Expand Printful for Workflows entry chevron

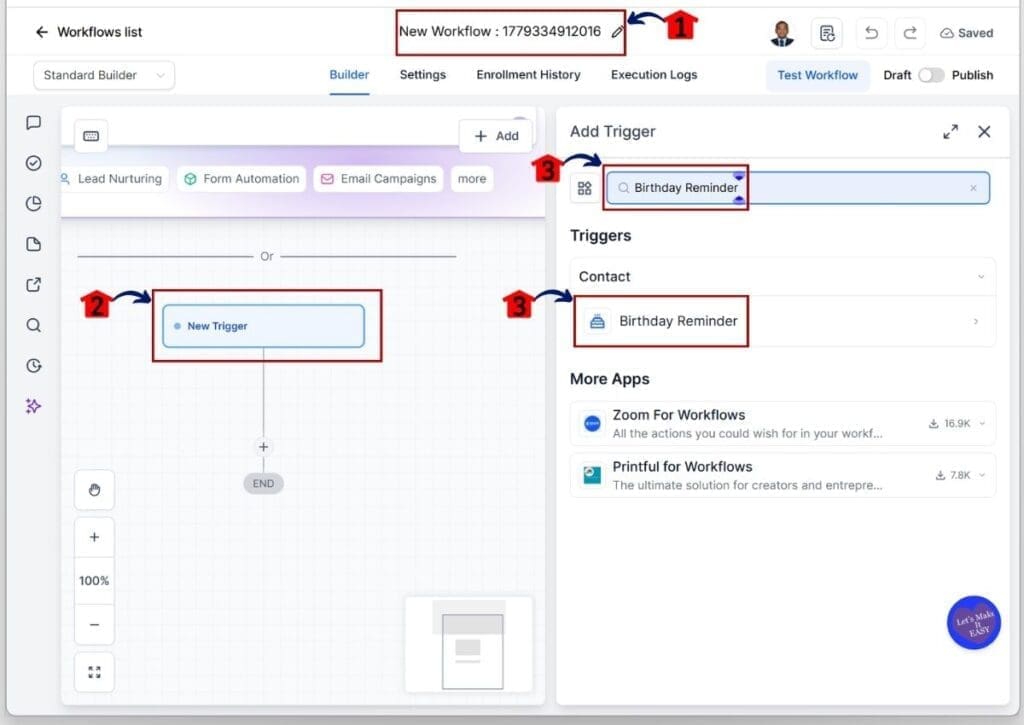[982, 475]
